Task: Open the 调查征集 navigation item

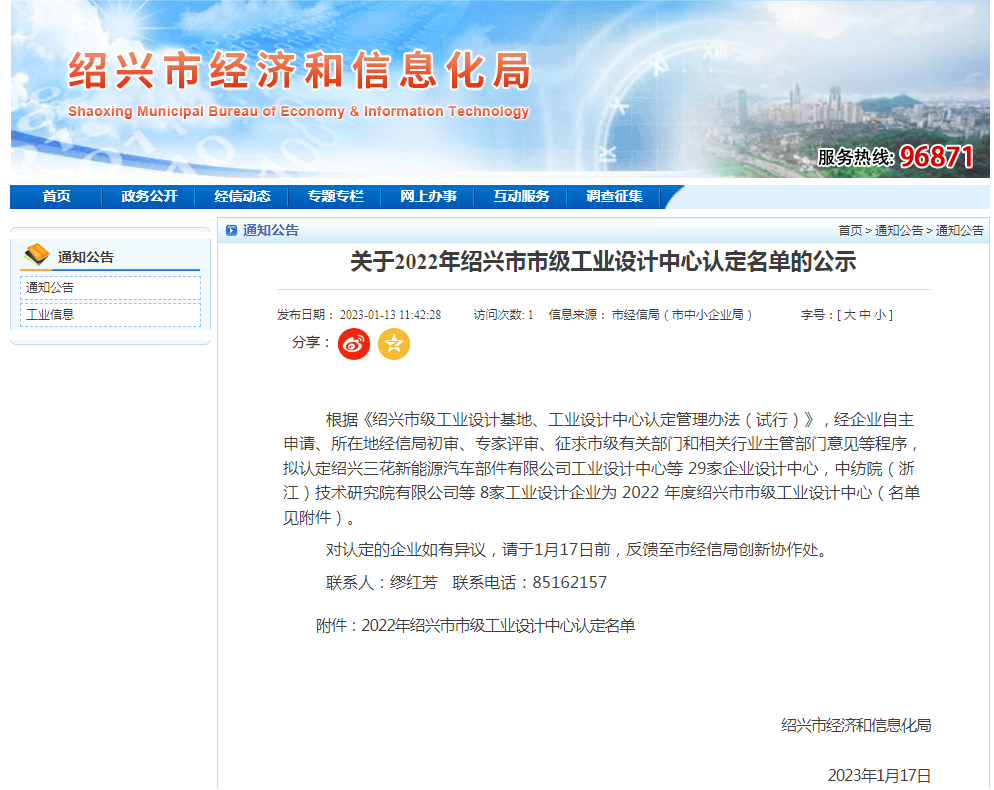Action: 614,197
